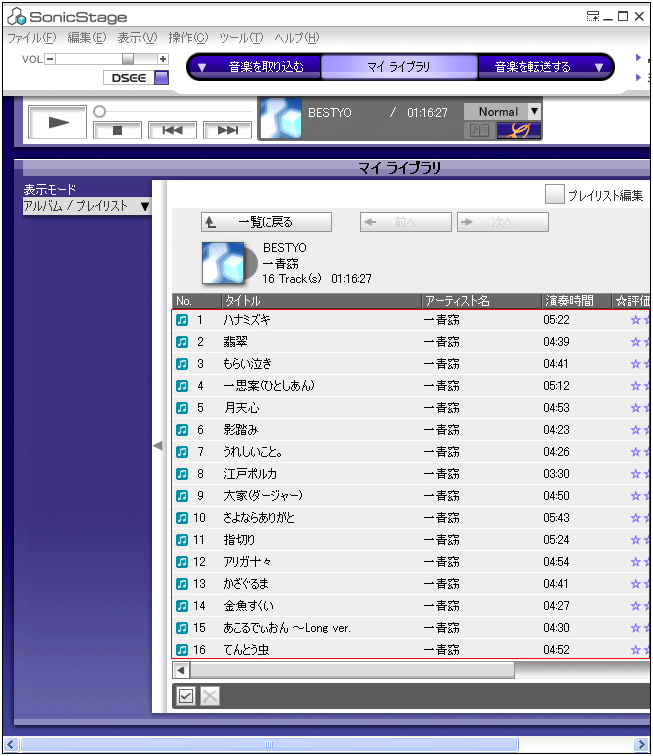Open the 表示(V) menu
The image size is (653, 756).
click(137, 38)
